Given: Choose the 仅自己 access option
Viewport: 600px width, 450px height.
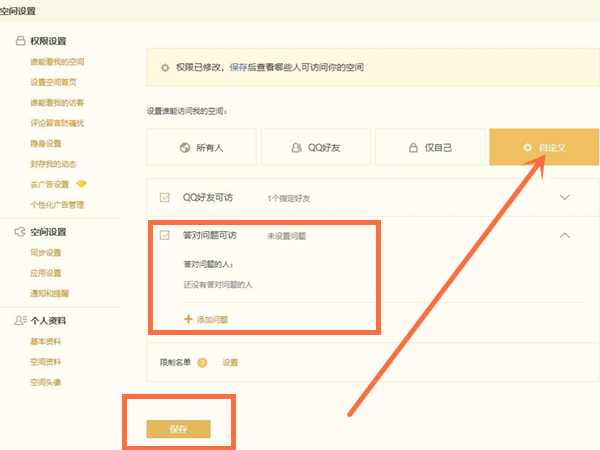Looking at the screenshot, I should 429,147.
